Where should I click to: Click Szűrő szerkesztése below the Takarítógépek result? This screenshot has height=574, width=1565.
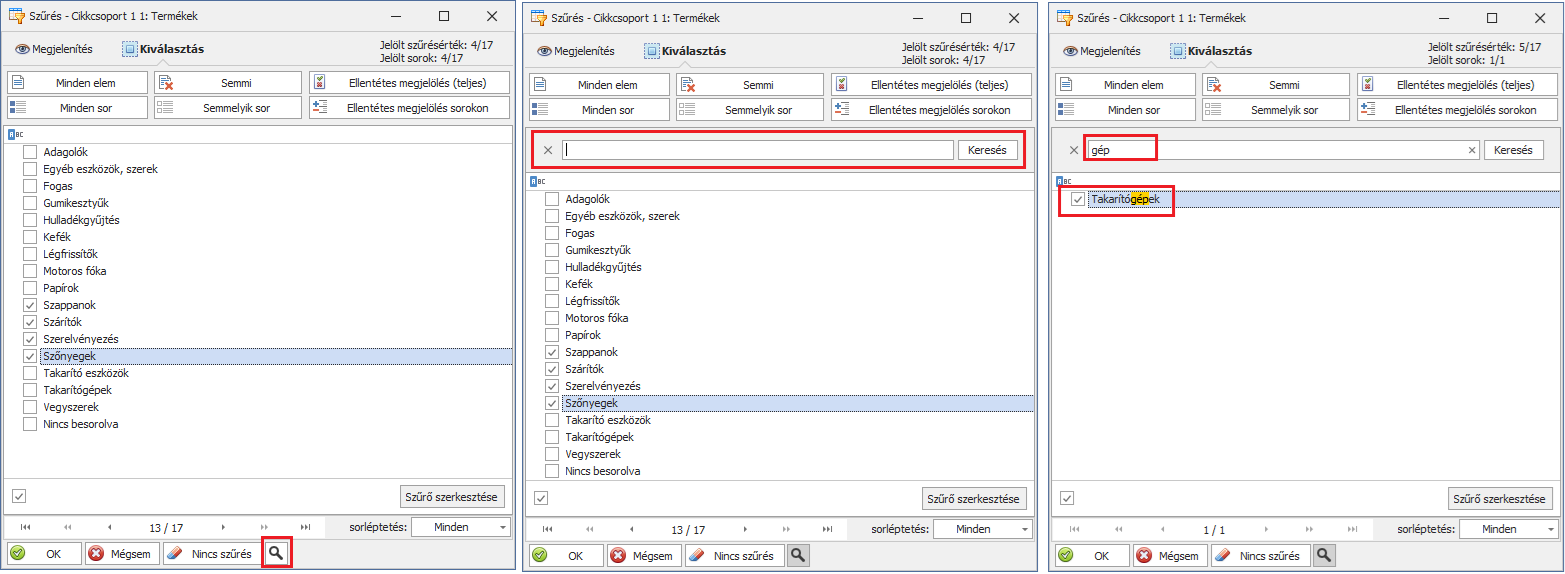tap(1497, 498)
